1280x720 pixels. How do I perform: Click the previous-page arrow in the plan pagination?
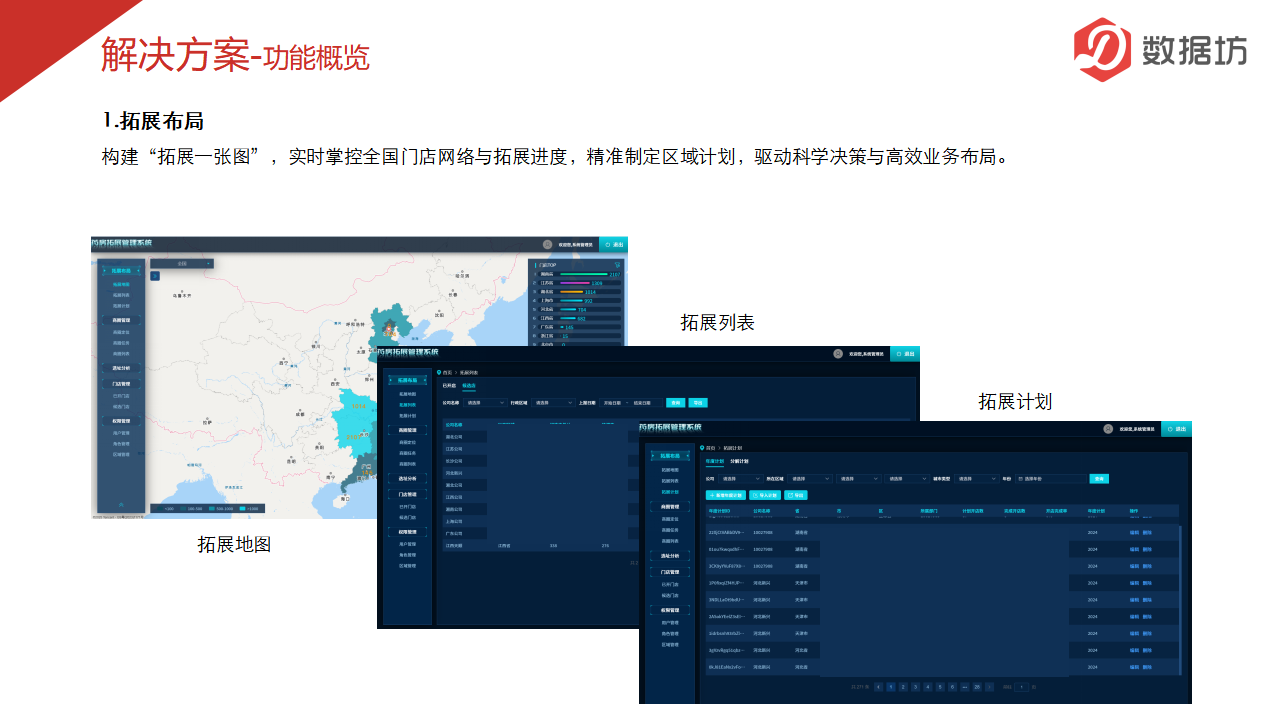(878, 687)
